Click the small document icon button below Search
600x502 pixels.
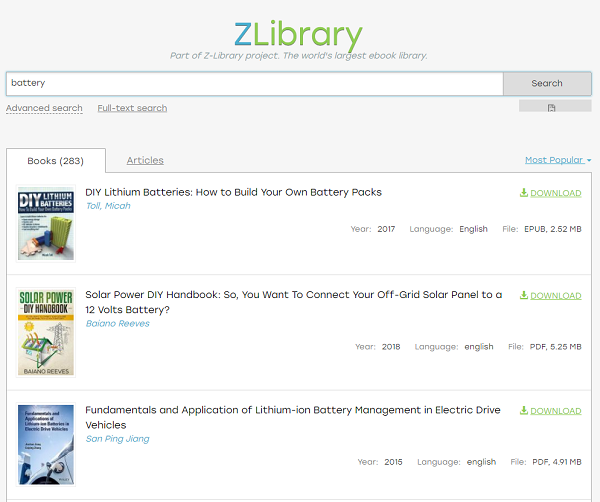(x=552, y=107)
